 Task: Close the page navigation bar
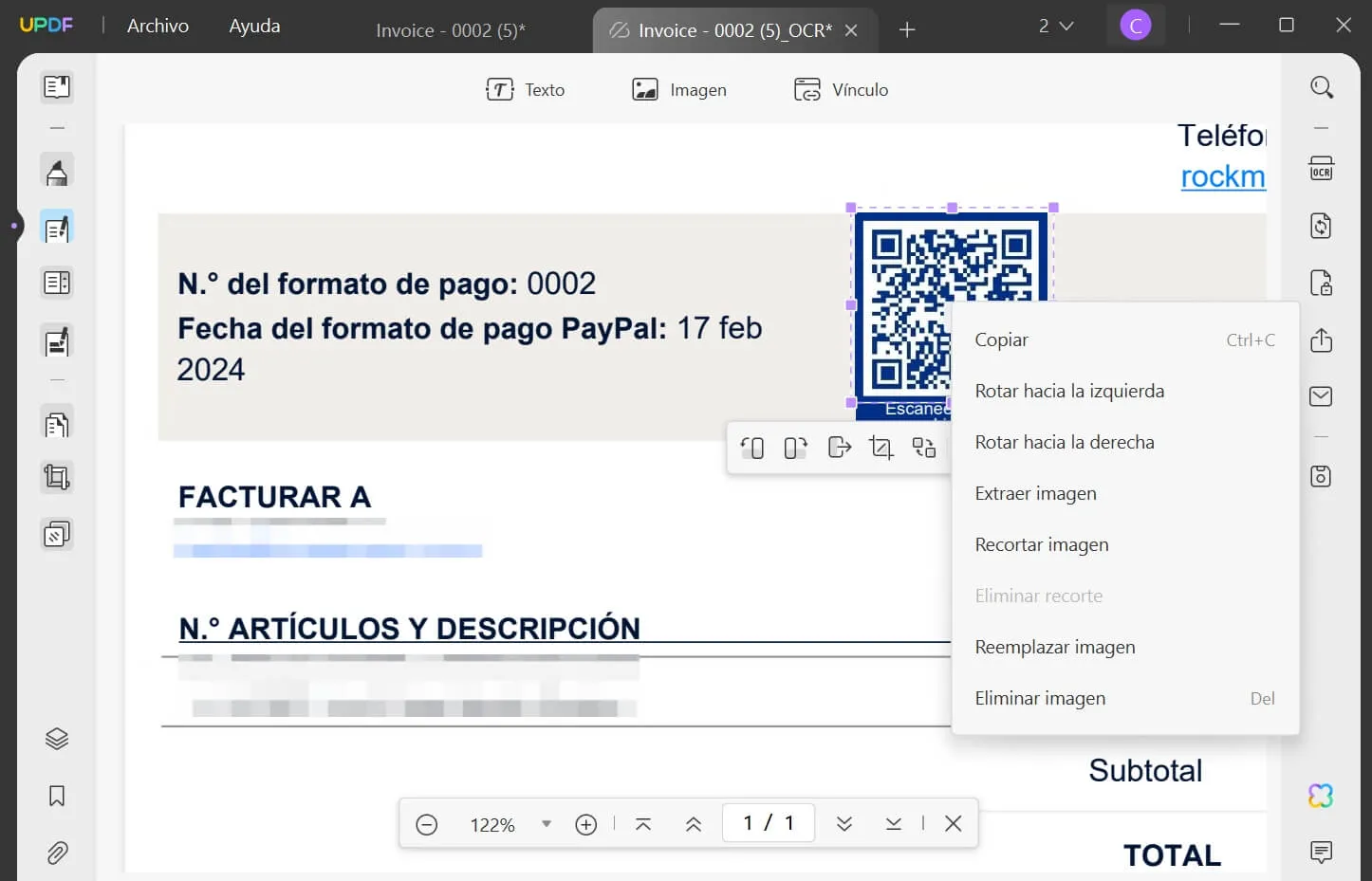(x=954, y=824)
